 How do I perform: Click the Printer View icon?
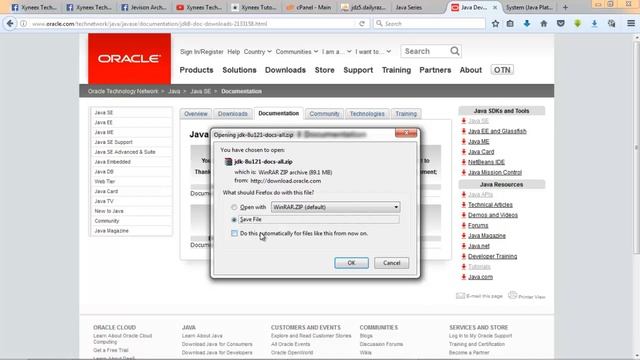(512, 295)
